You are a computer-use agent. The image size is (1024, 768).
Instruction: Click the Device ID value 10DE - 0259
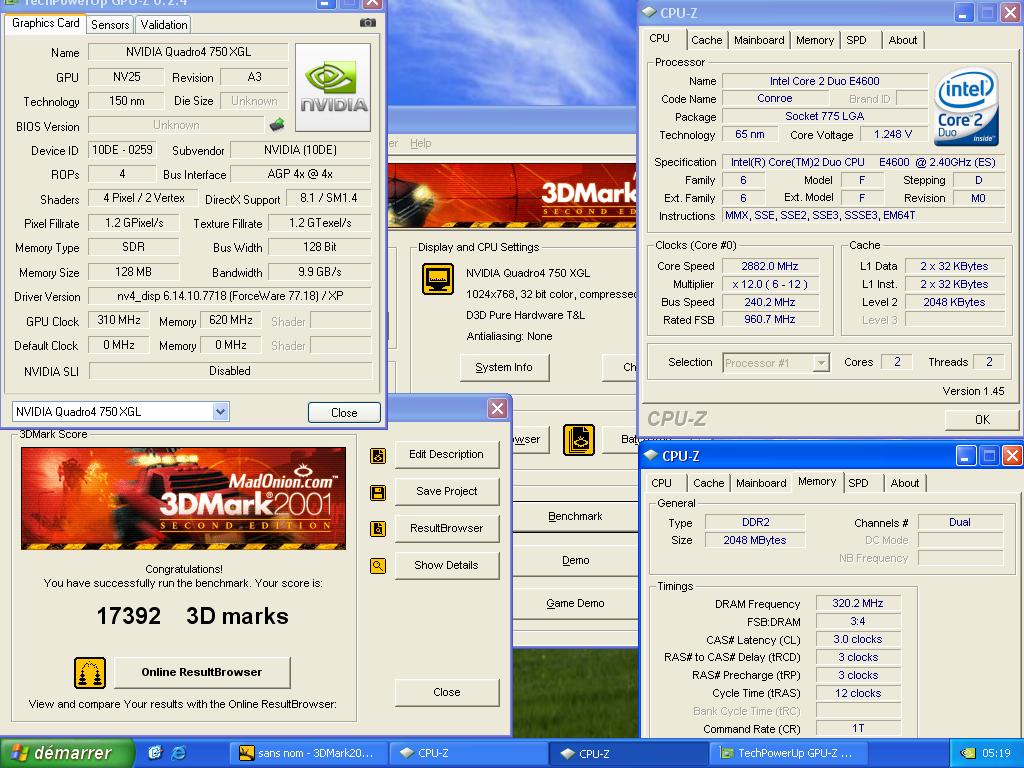click(122, 150)
